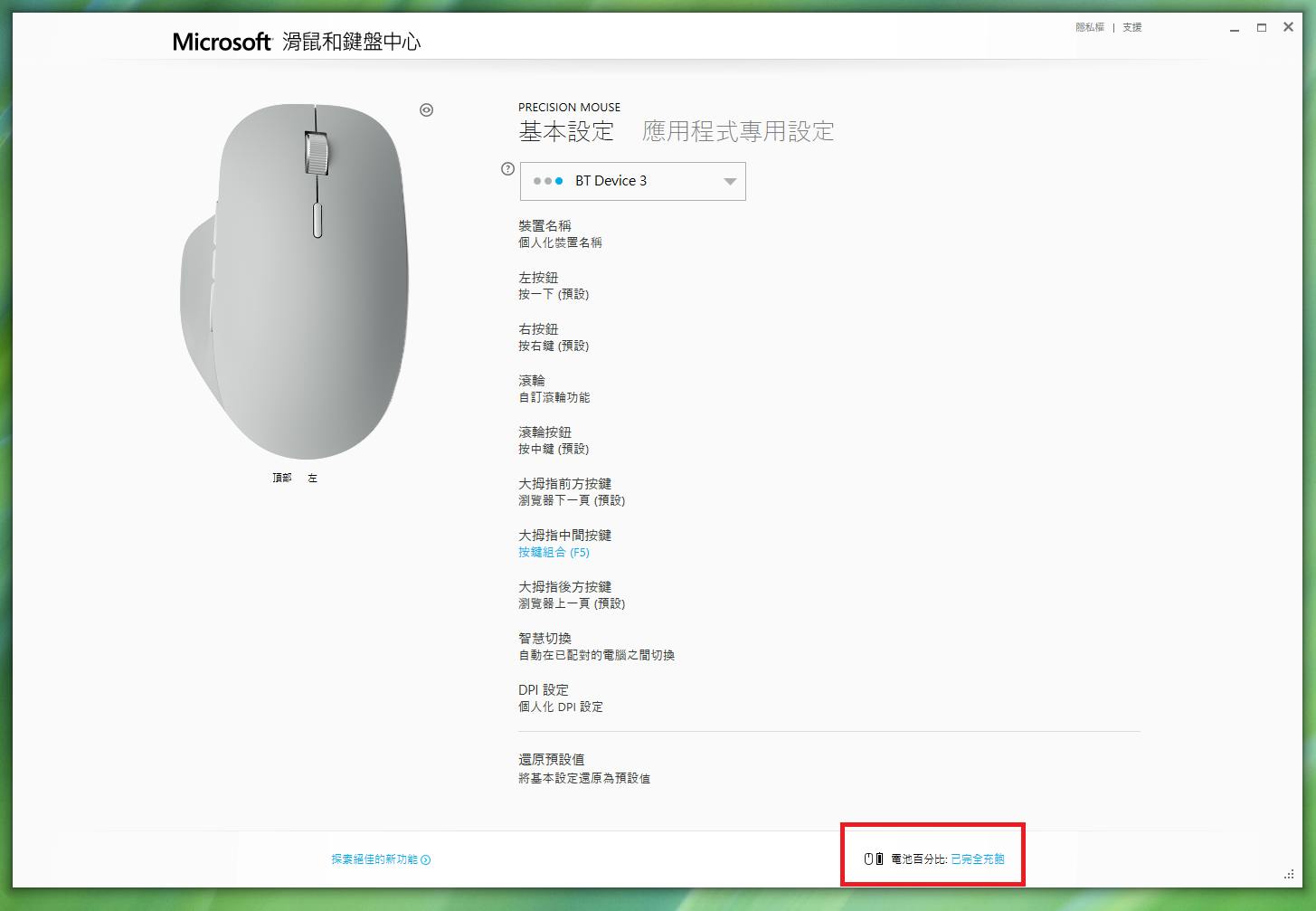This screenshot has height=911, width=1316.
Task: Open 大拇指前方按鍵 setting
Action: click(572, 491)
